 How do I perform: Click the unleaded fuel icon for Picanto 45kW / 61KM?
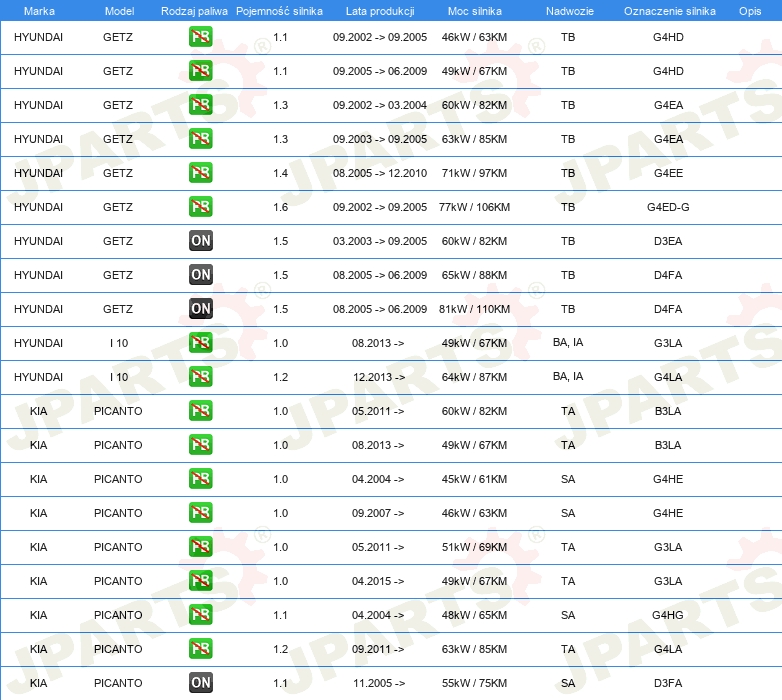[200, 478]
